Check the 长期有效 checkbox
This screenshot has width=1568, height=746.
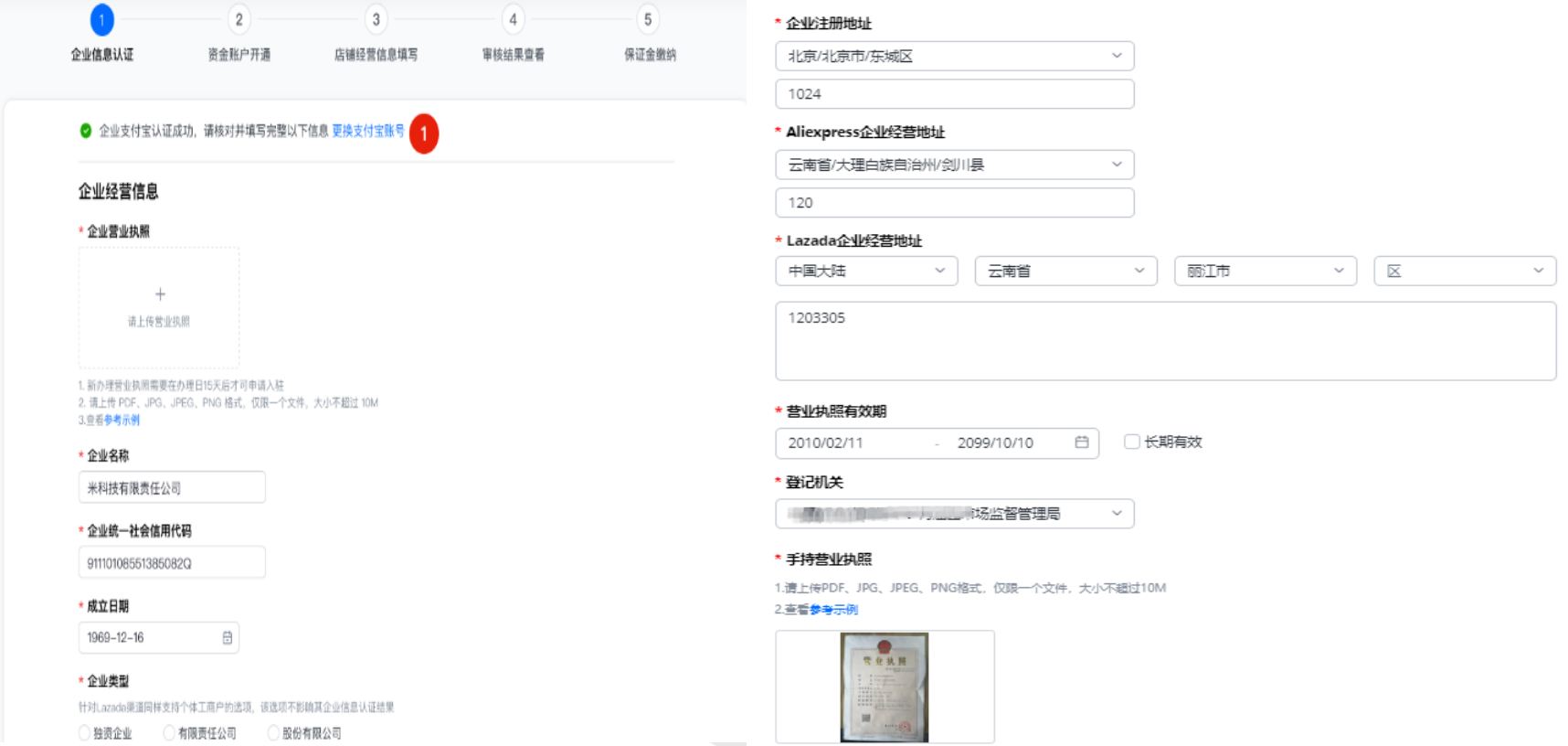coord(1132,442)
